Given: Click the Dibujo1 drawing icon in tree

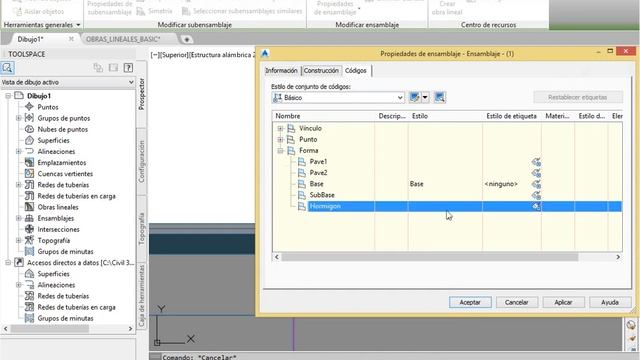Looking at the screenshot, I should click(x=19, y=96).
